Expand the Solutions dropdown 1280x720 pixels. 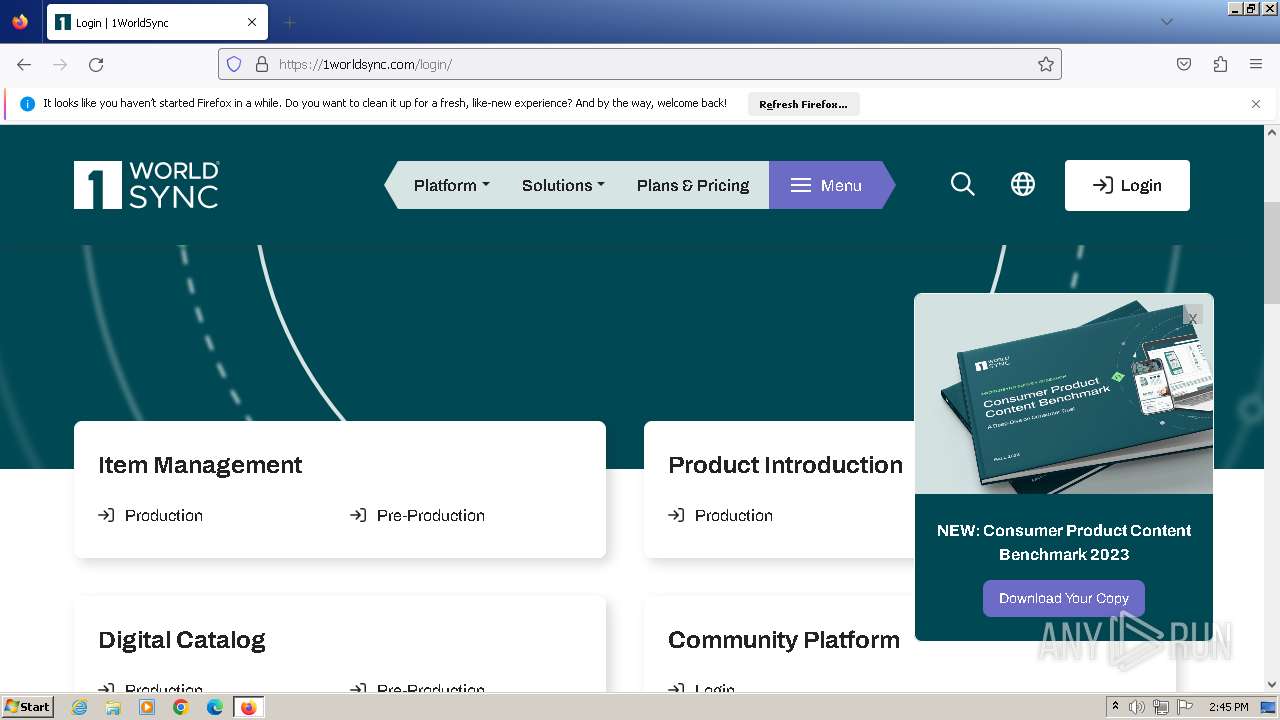tap(563, 185)
